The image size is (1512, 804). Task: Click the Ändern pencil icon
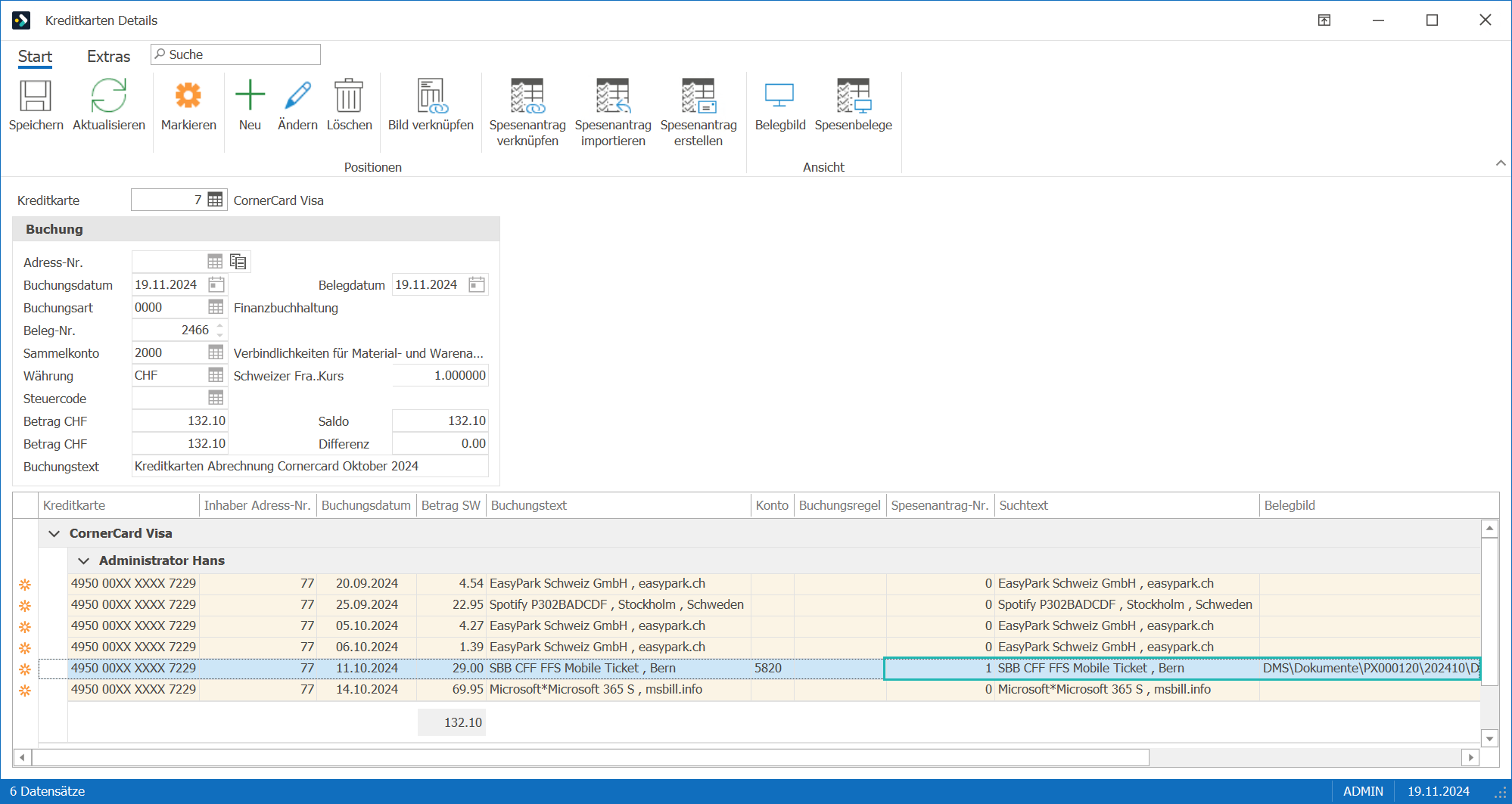click(x=297, y=95)
